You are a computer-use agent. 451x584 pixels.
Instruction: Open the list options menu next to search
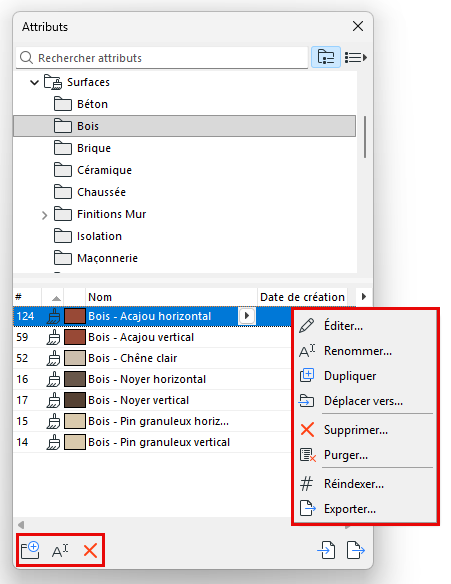tap(356, 57)
